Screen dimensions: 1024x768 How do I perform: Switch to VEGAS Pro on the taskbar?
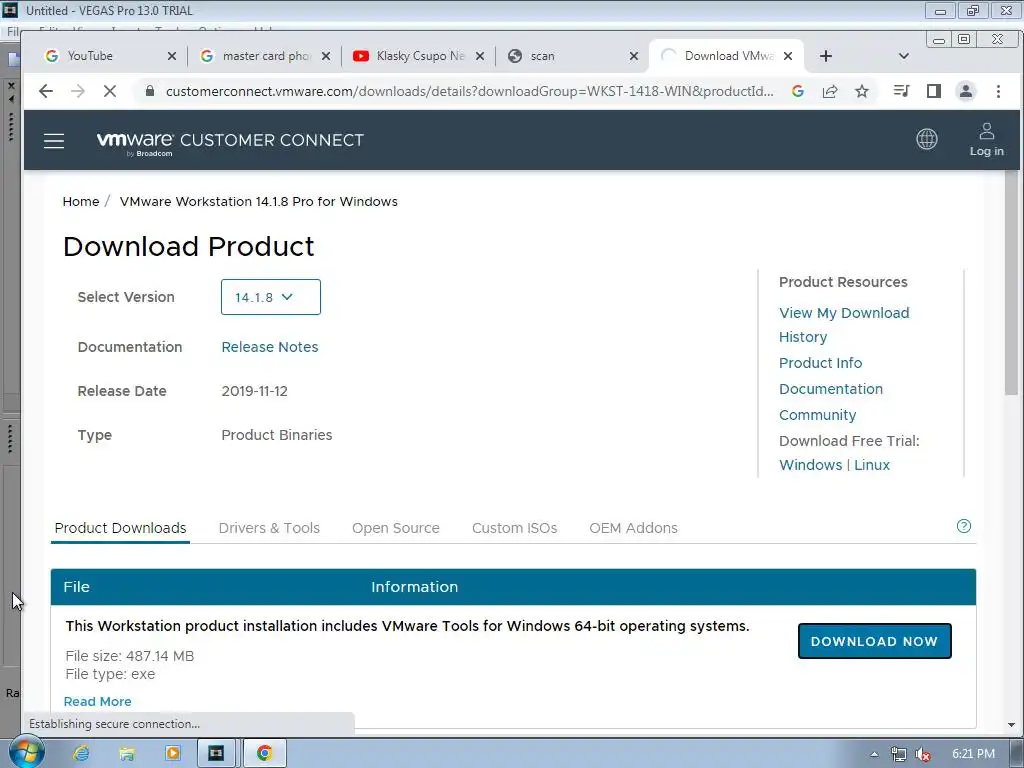coord(216,753)
